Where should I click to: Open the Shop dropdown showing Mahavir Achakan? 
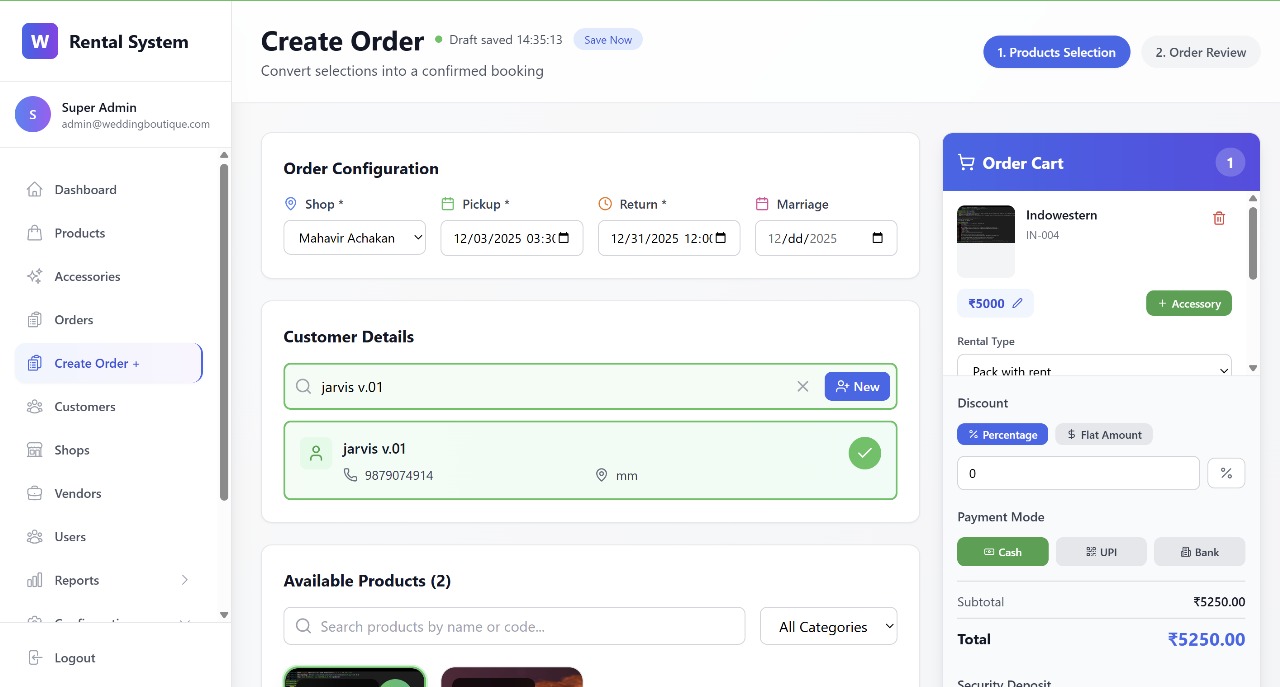click(354, 238)
